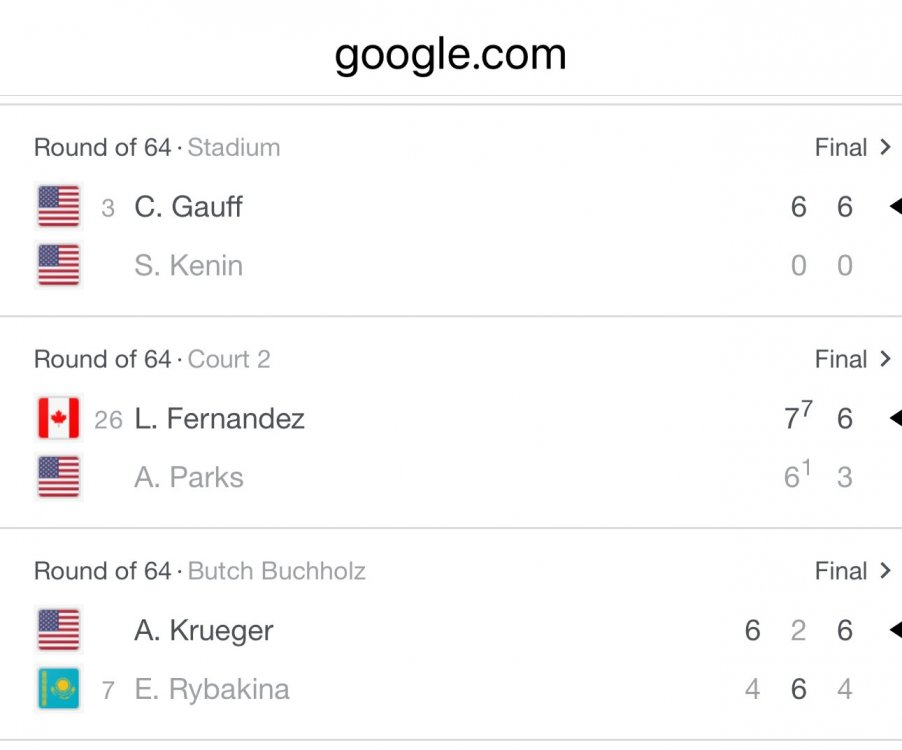Click the winner arrow next to Gauff's score
Viewport: 902px width, 750px height.
pos(894,207)
